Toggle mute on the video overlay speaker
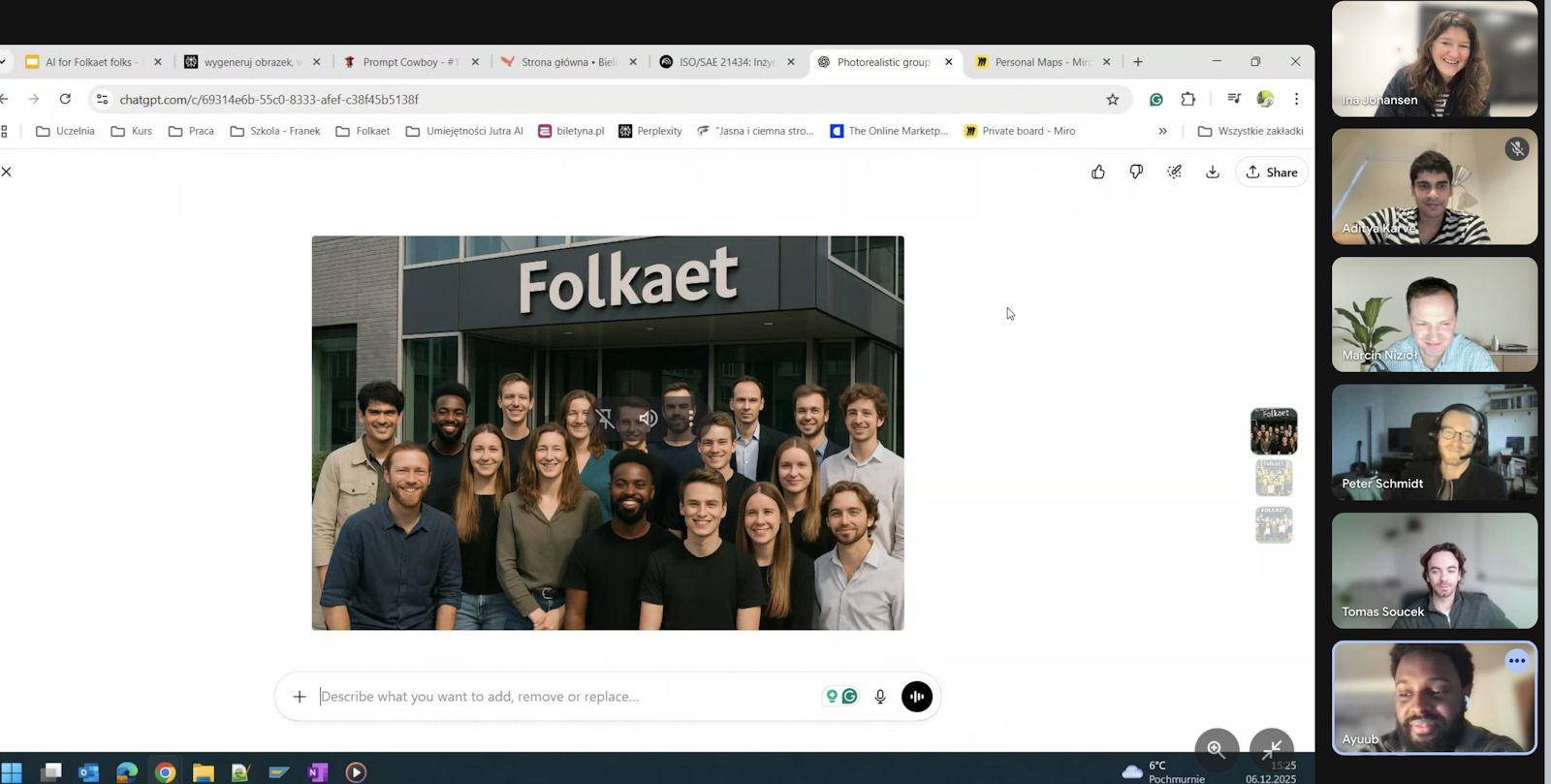1551x784 pixels. click(648, 419)
